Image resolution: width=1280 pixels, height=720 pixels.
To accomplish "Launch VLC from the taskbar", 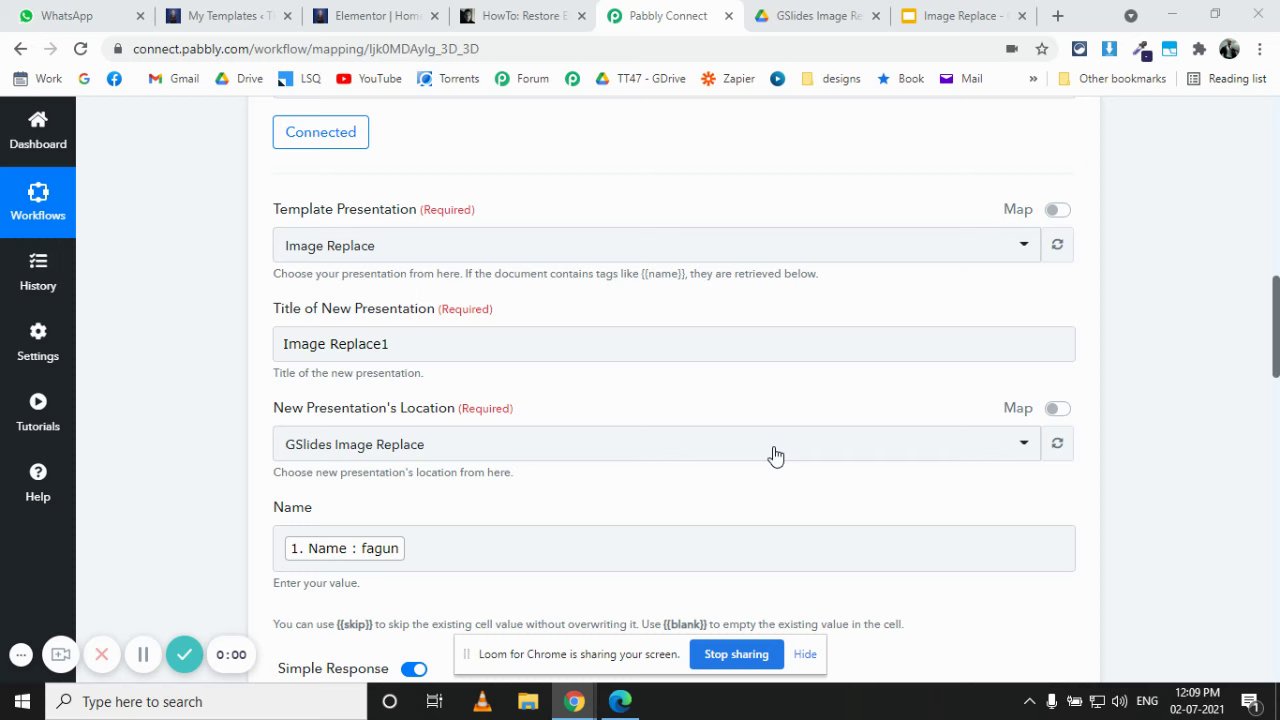I will [x=482, y=701].
